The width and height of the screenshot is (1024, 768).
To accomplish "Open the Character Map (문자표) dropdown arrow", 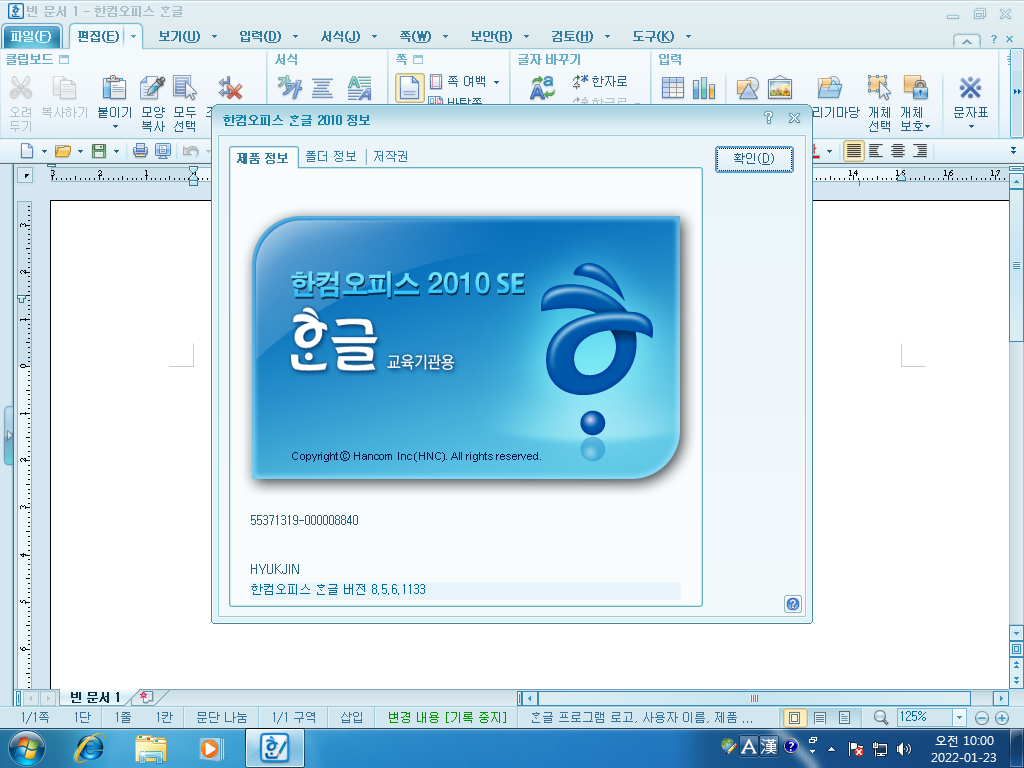I will click(x=970, y=127).
